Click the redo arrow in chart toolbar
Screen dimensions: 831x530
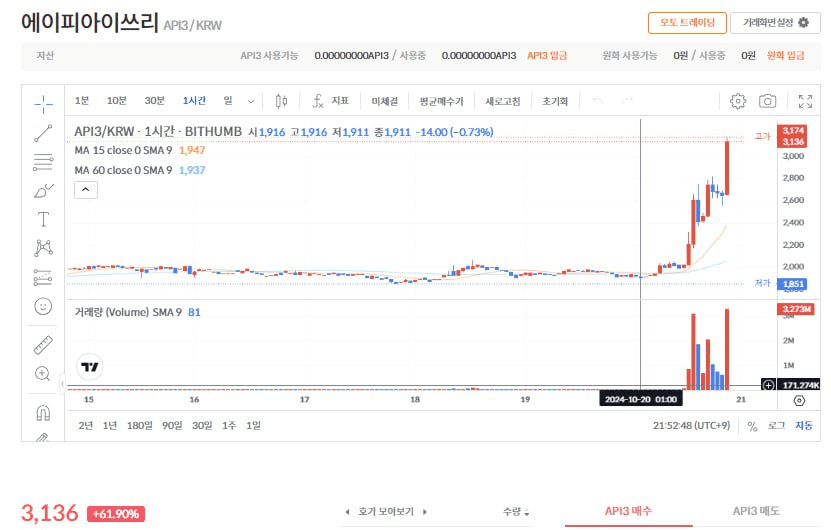pyautogui.click(x=628, y=101)
